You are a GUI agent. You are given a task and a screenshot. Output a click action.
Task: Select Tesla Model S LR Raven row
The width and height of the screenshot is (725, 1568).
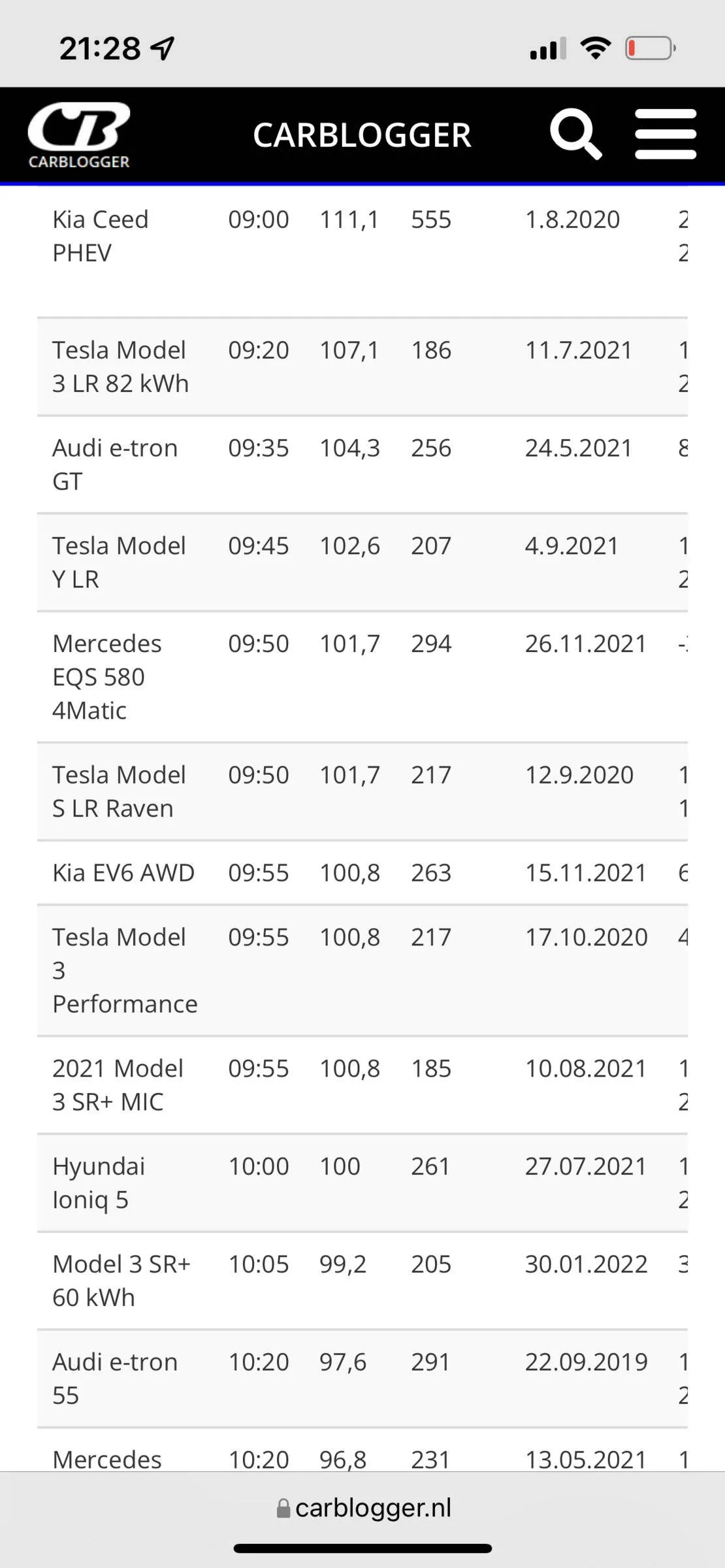click(x=119, y=791)
